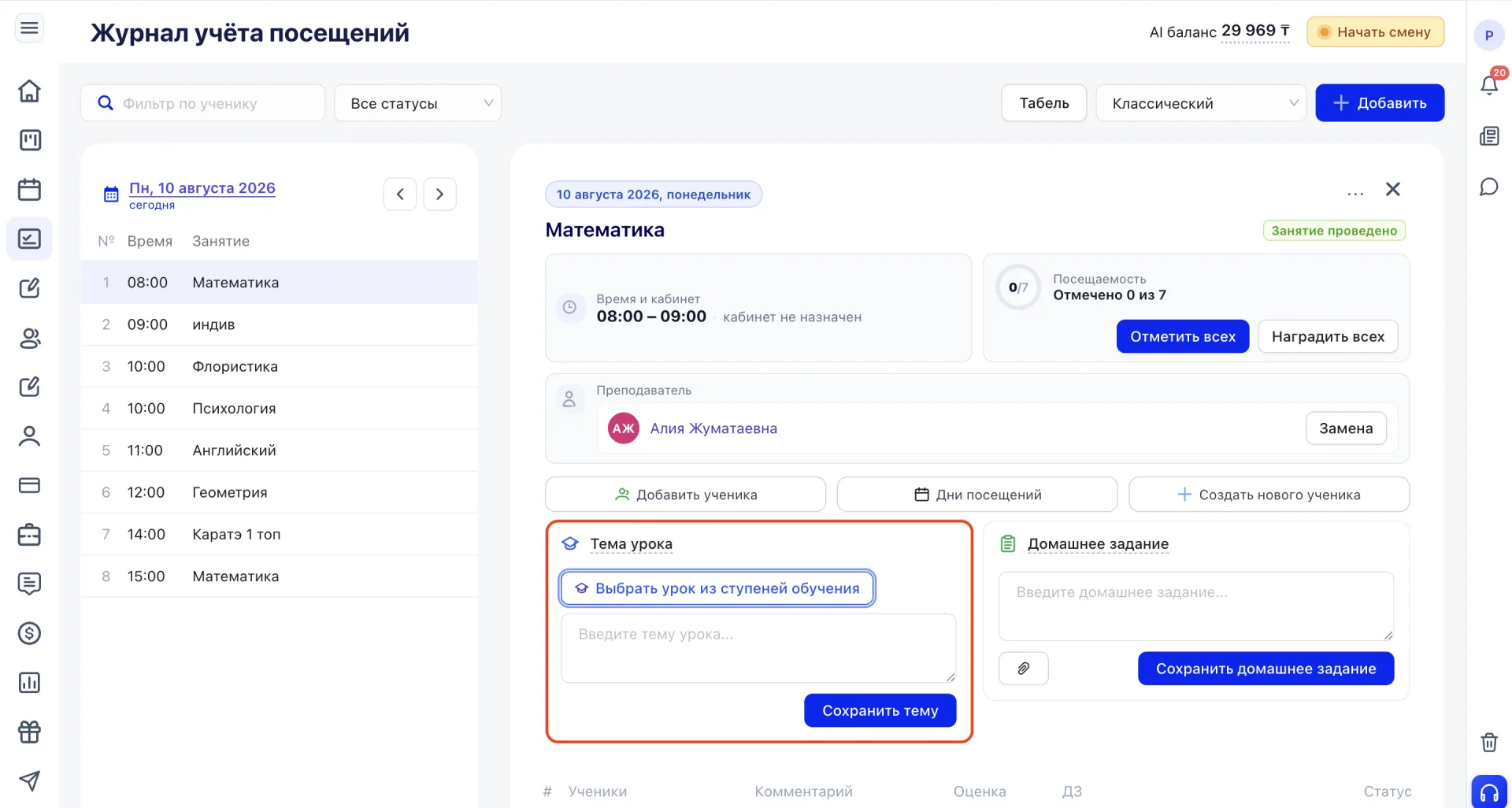1512x808 pixels.
Task: Click the Отметить всех button
Action: [x=1183, y=336]
